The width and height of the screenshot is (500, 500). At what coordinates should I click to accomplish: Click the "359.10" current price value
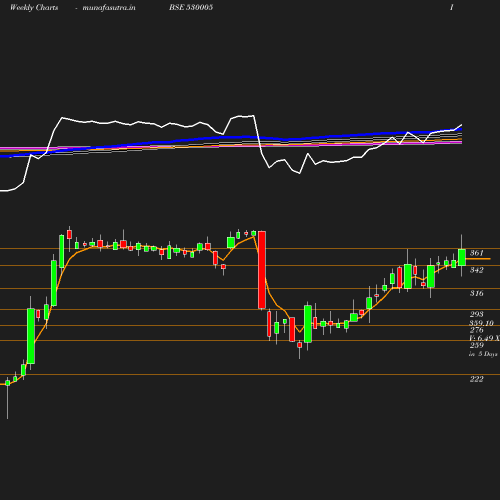(x=481, y=323)
